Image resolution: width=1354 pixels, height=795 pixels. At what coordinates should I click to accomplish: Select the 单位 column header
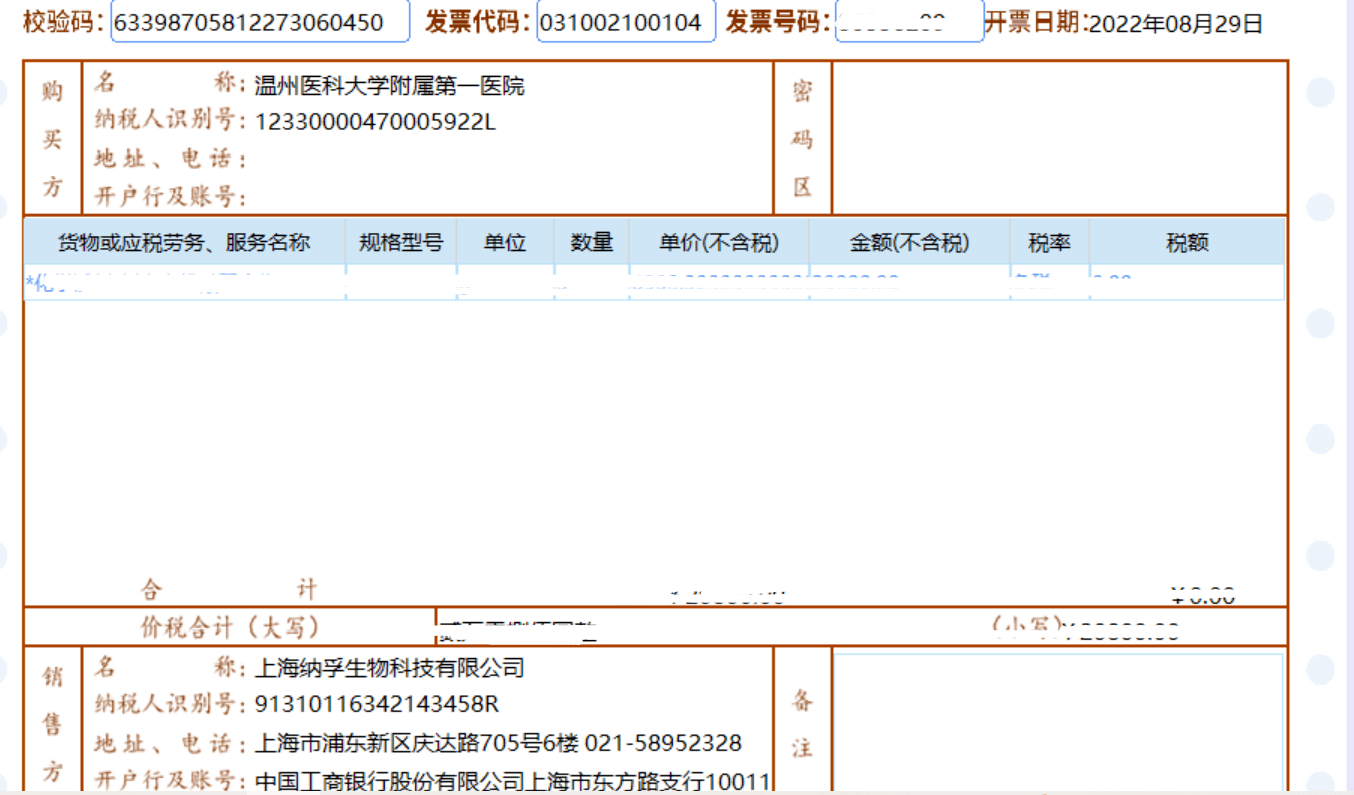(x=505, y=242)
